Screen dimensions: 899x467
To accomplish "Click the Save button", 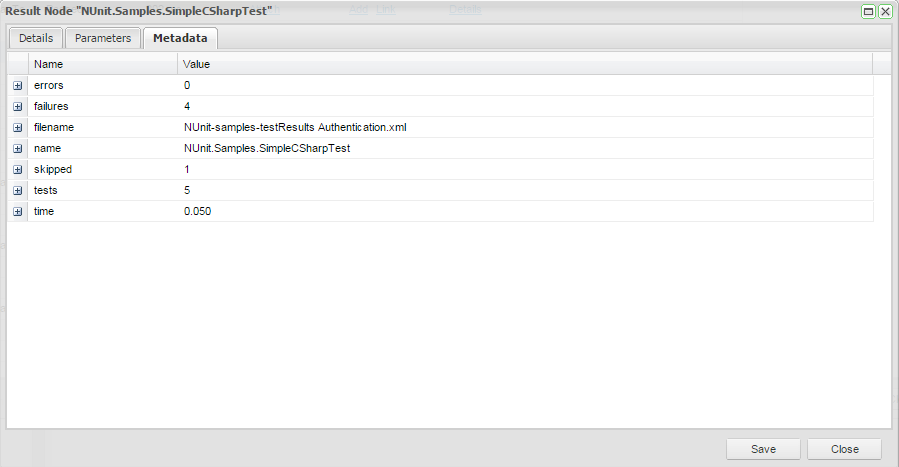I will (763, 449).
